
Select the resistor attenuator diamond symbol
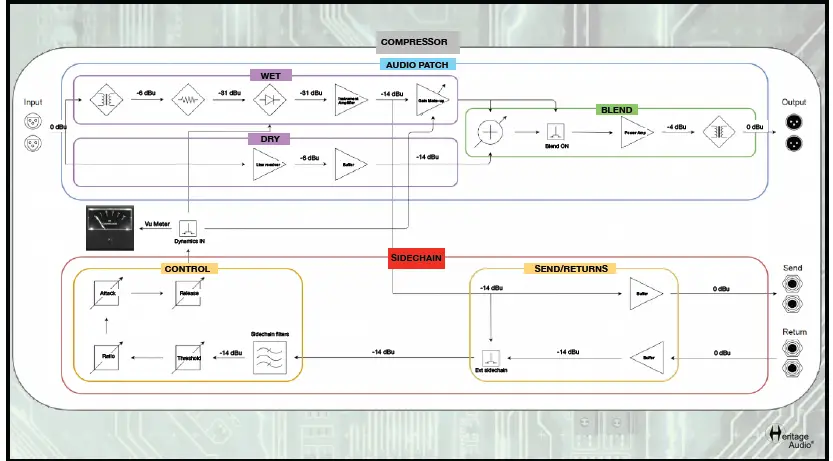[188, 99]
